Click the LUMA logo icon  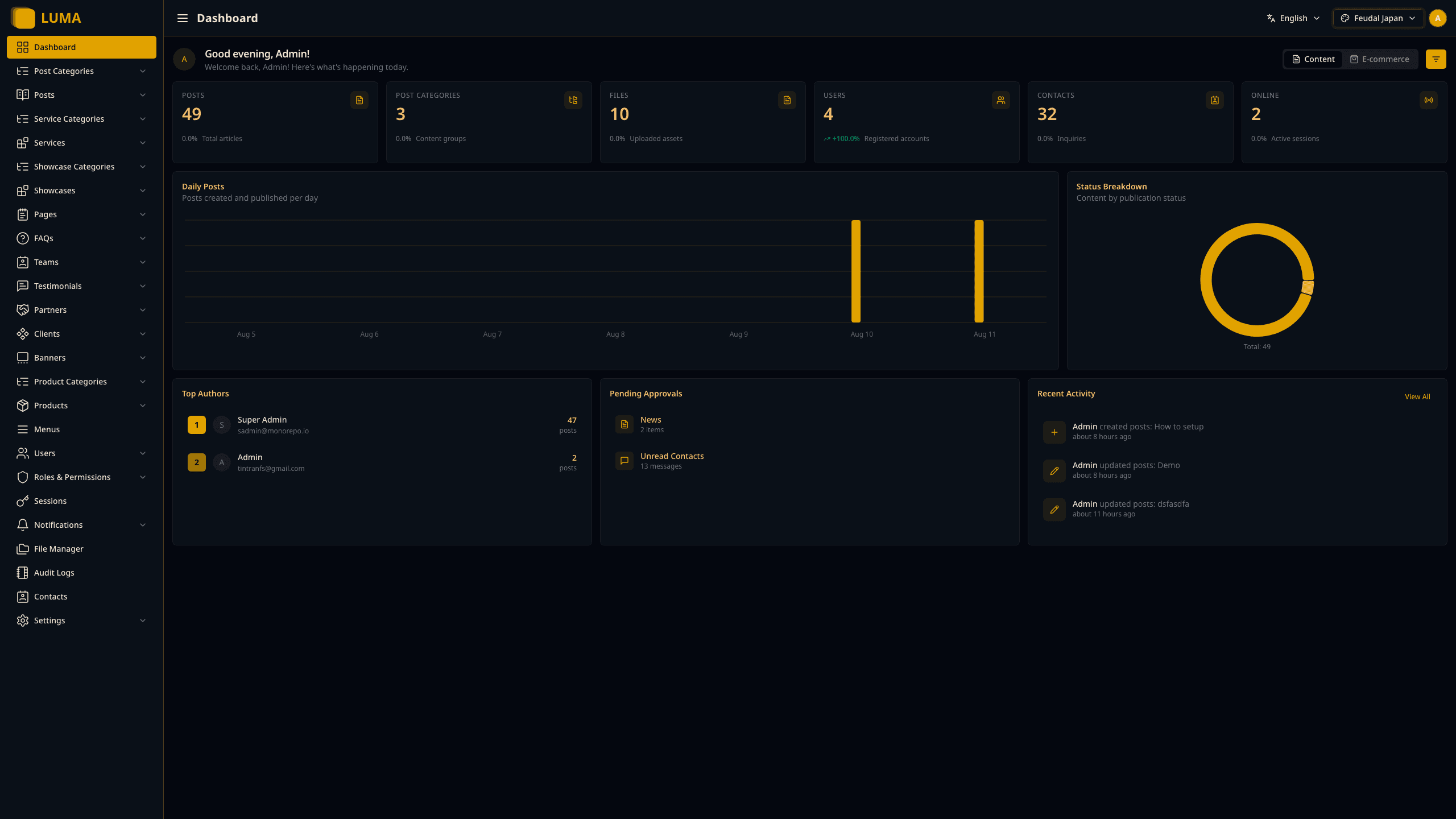pos(23,18)
